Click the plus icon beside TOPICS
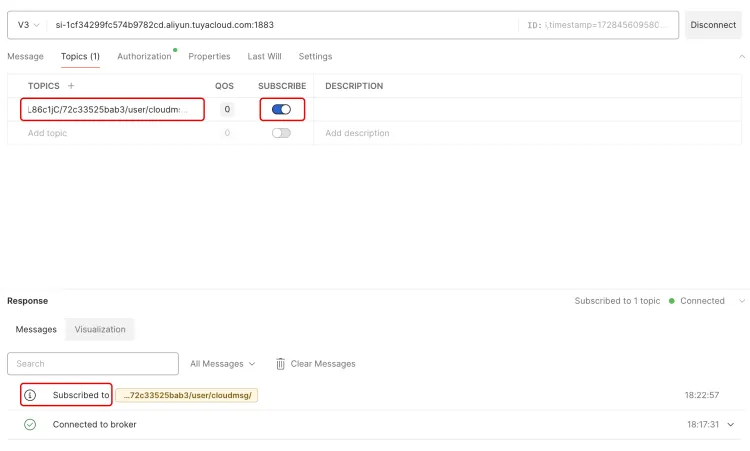The image size is (750, 451). 71,86
